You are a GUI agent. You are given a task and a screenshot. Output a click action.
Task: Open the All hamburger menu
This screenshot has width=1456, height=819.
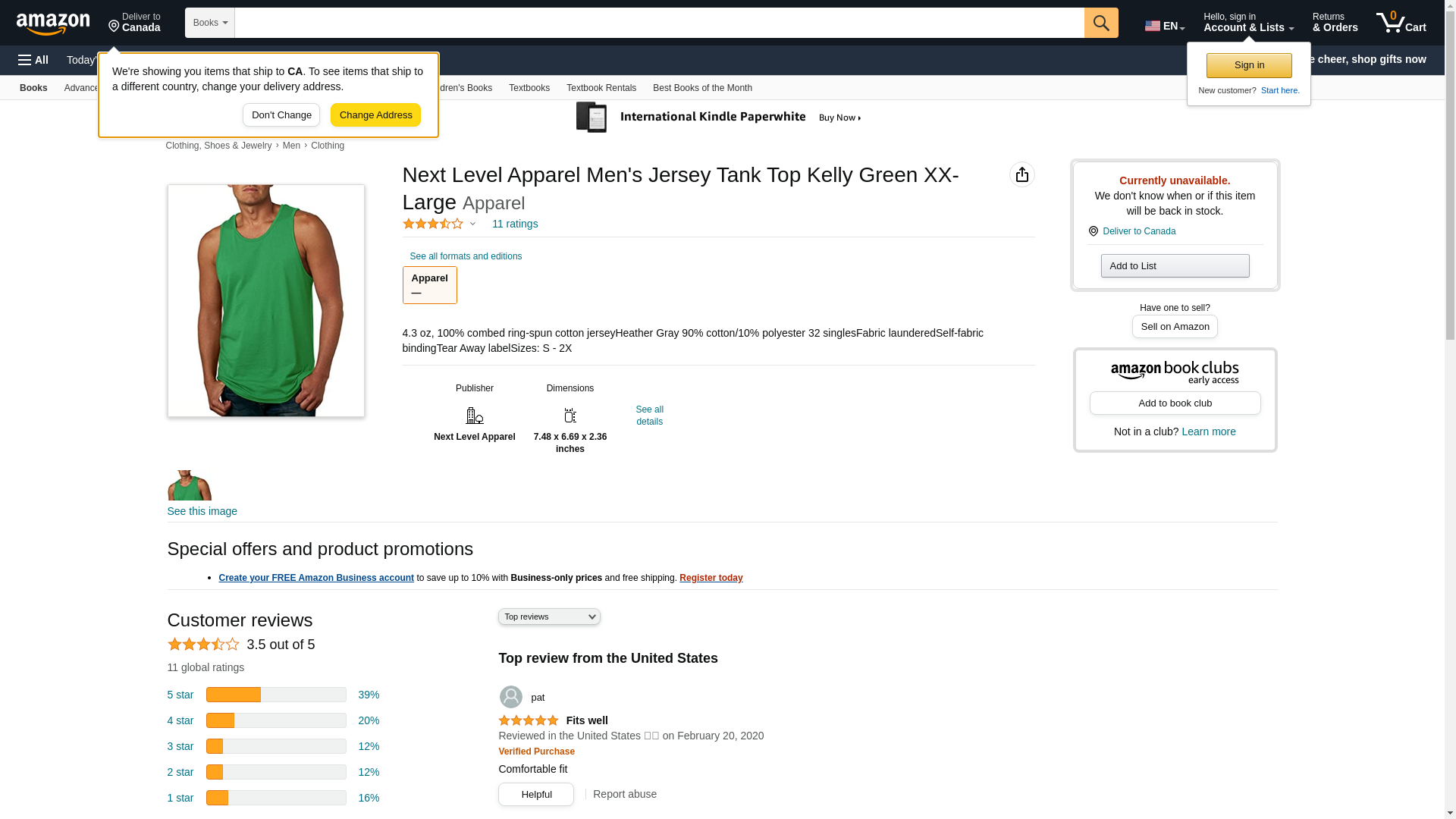tap(33, 60)
